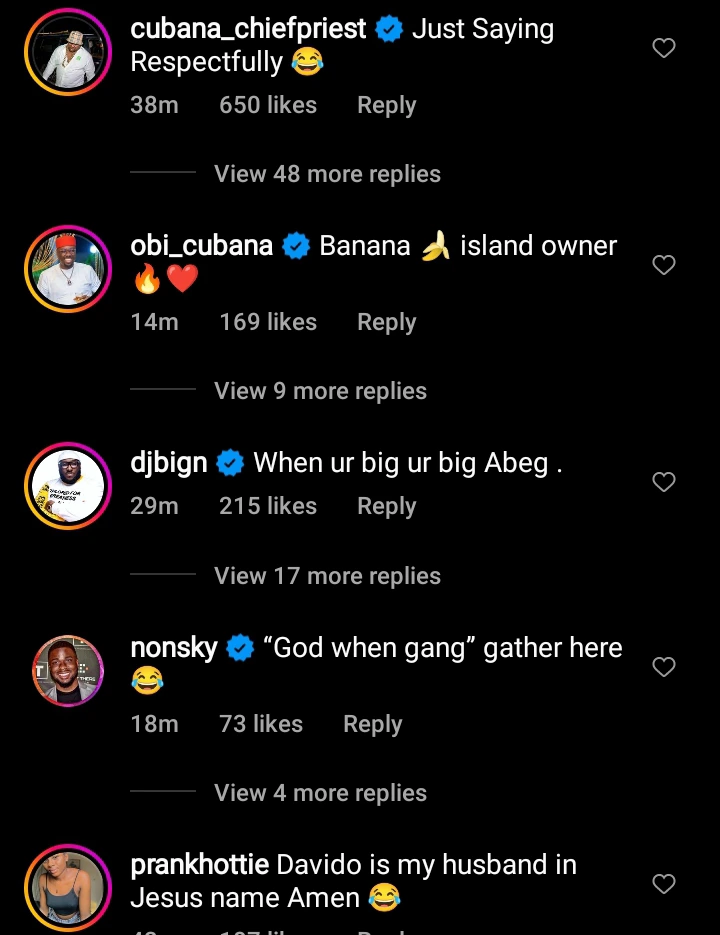Expand View 48 more replies
Viewport: 720px width, 935px height.
coord(327,174)
